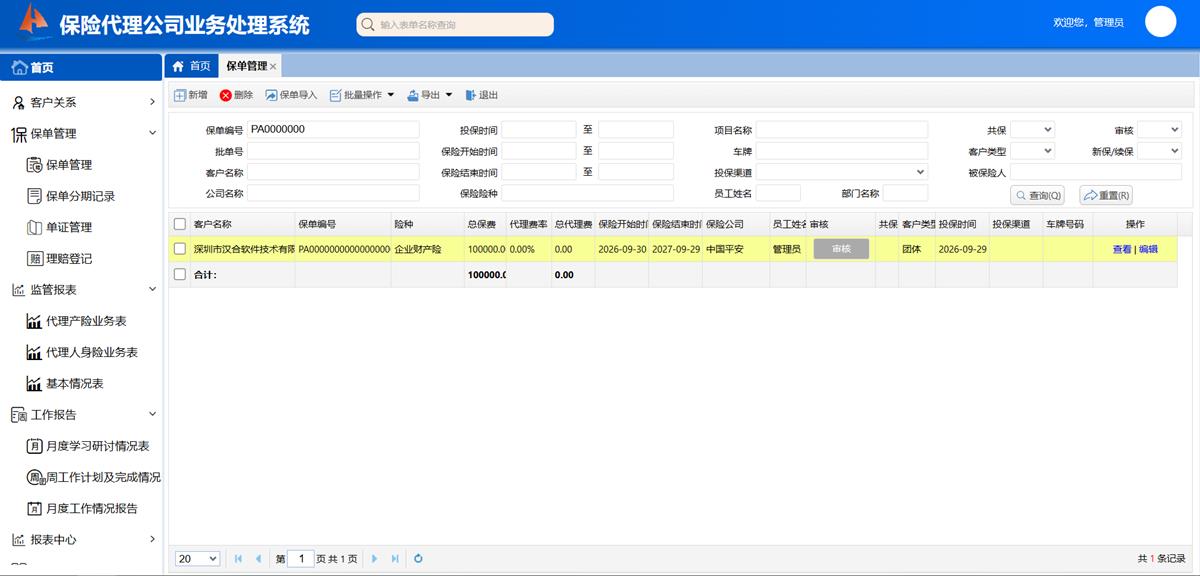Viewport: 1200px width, 576px height.
Task: Click the 代理产险业务表 chart icon
Action: point(34,321)
